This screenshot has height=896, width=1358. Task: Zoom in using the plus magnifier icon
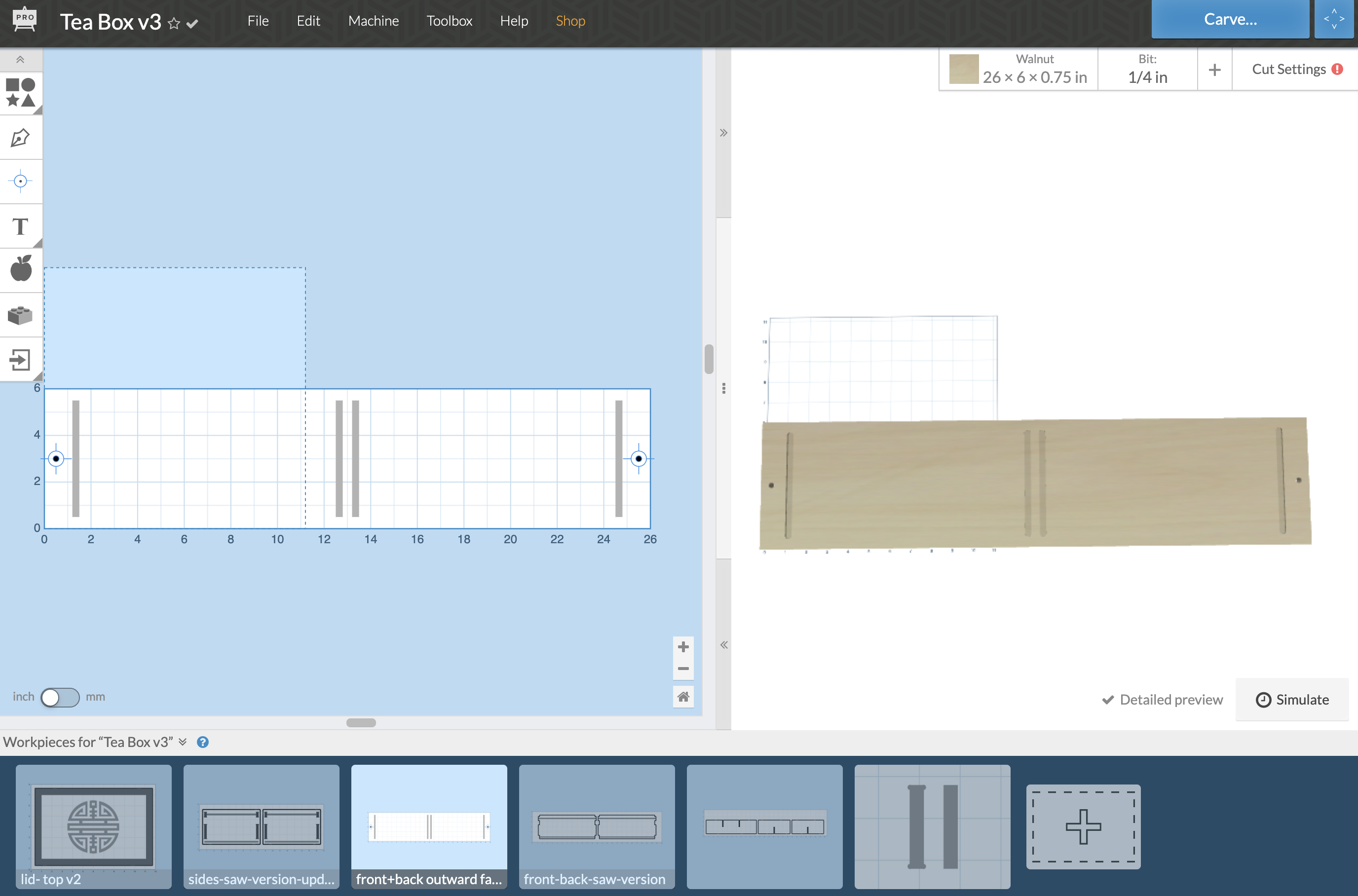(683, 646)
